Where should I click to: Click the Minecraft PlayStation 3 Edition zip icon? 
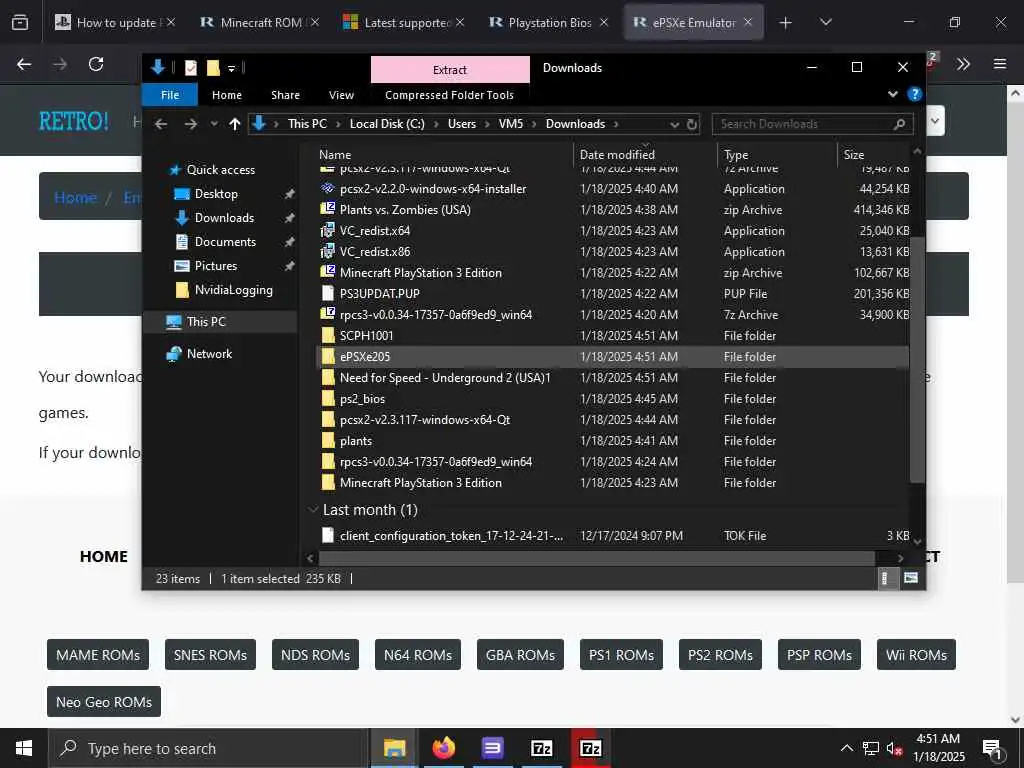click(328, 272)
